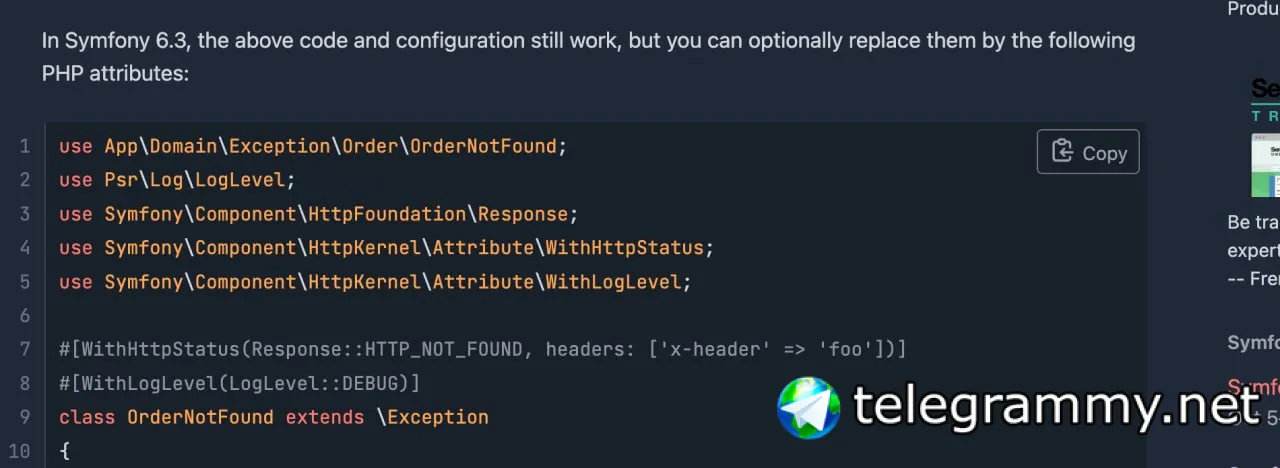Click the \Exception parent class name
Image resolution: width=1280 pixels, height=468 pixels.
pyautogui.click(x=432, y=417)
